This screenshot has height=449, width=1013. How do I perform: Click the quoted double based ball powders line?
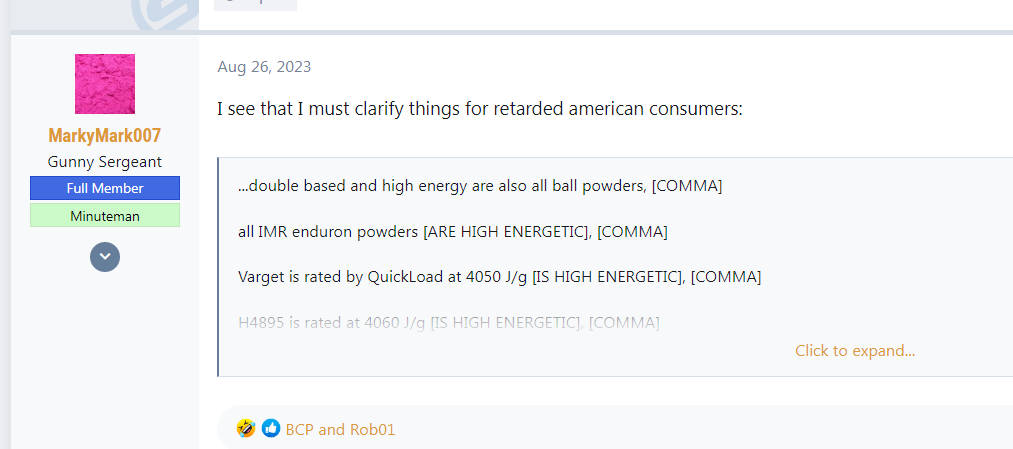tap(479, 187)
